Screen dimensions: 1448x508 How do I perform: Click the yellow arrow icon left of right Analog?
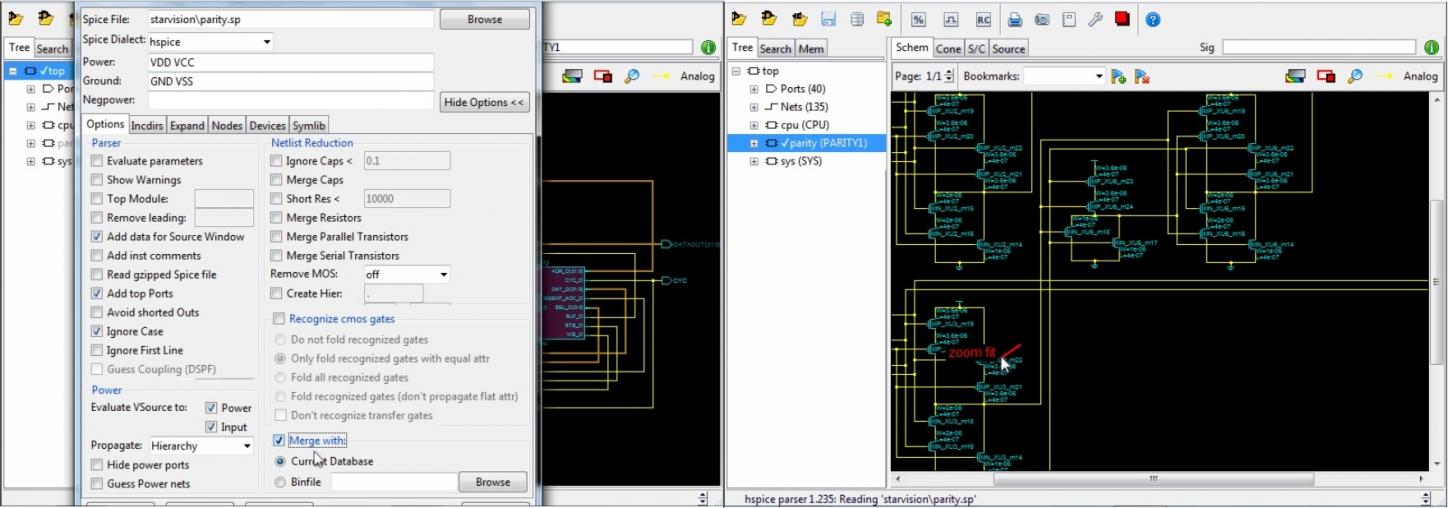click(x=1385, y=76)
